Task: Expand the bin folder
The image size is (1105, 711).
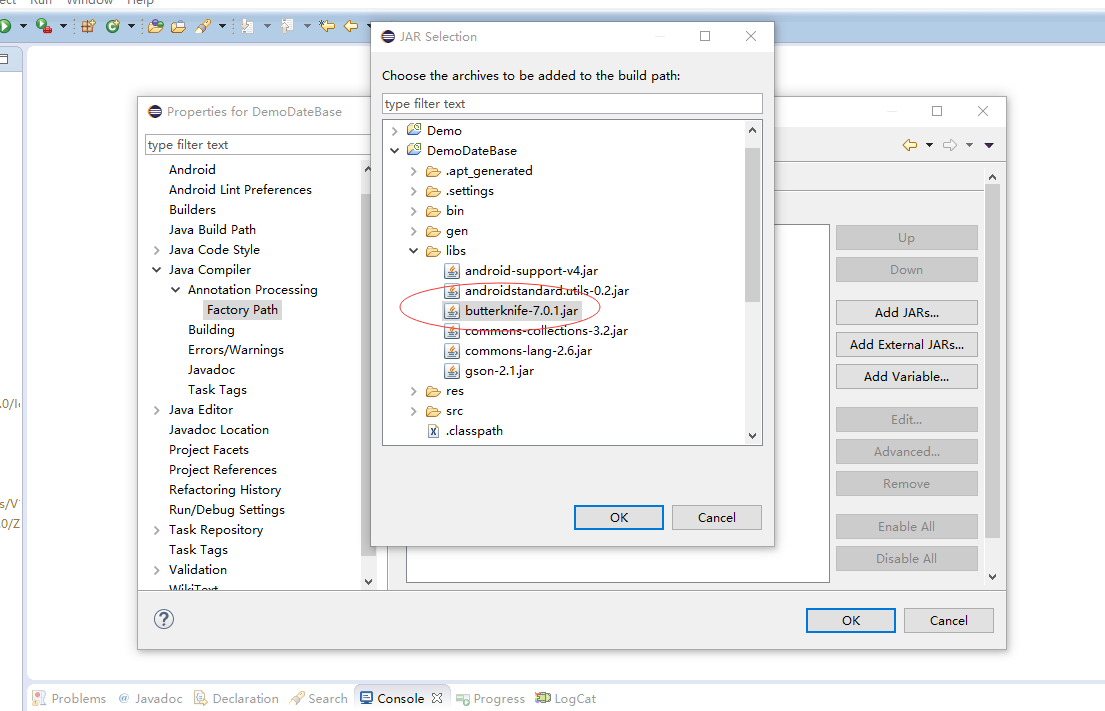Action: 414,211
